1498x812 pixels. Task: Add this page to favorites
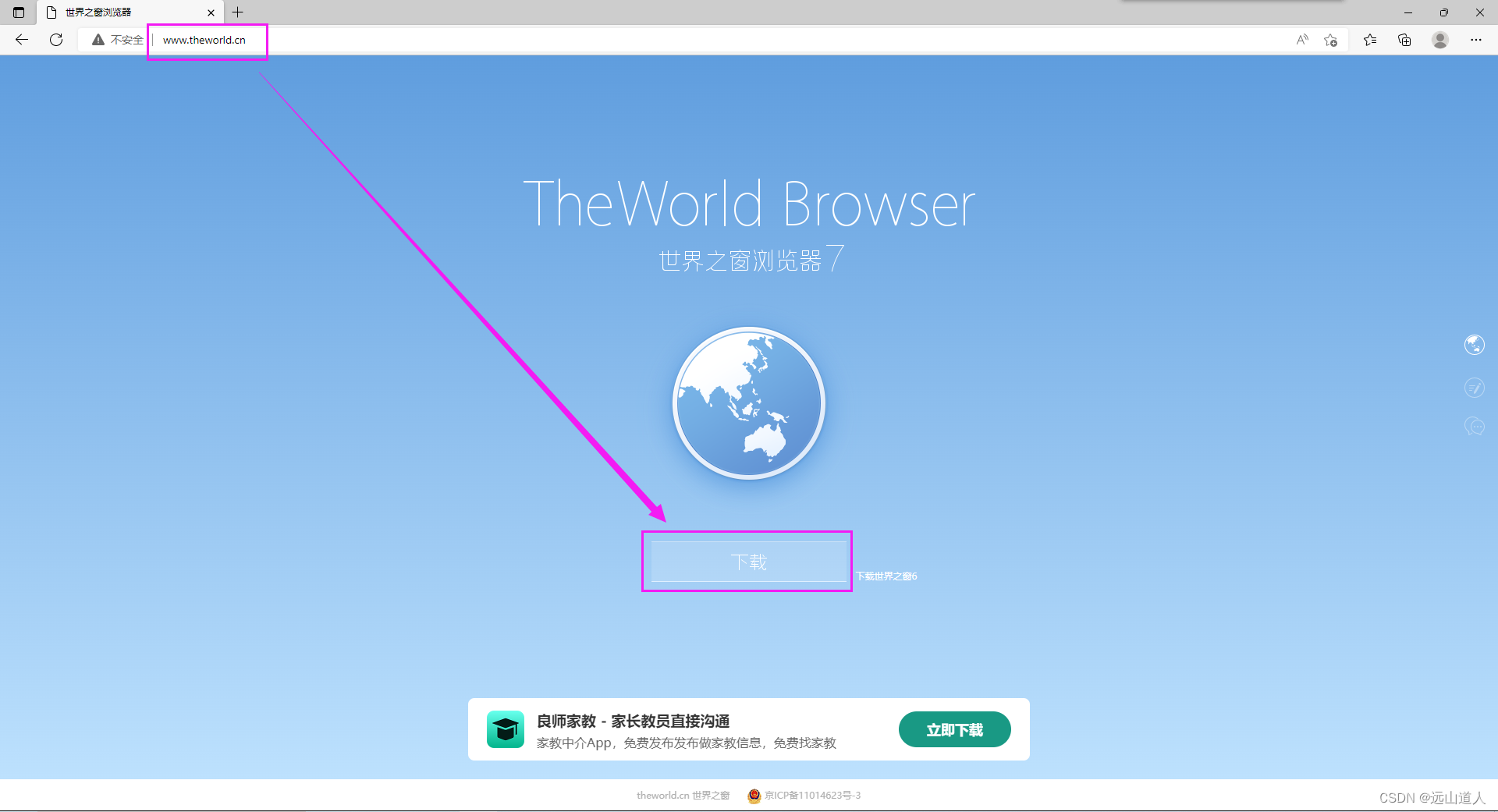coord(1331,40)
